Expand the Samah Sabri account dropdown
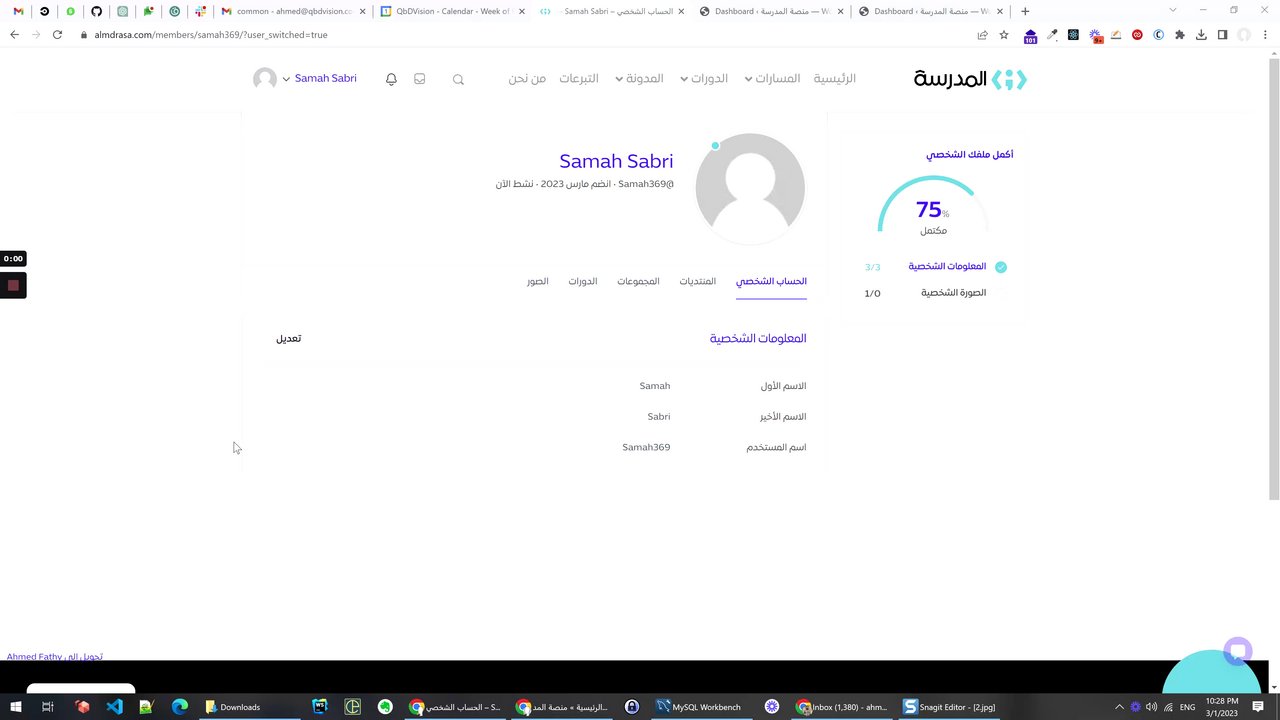The height and width of the screenshot is (720, 1280). click(x=286, y=79)
